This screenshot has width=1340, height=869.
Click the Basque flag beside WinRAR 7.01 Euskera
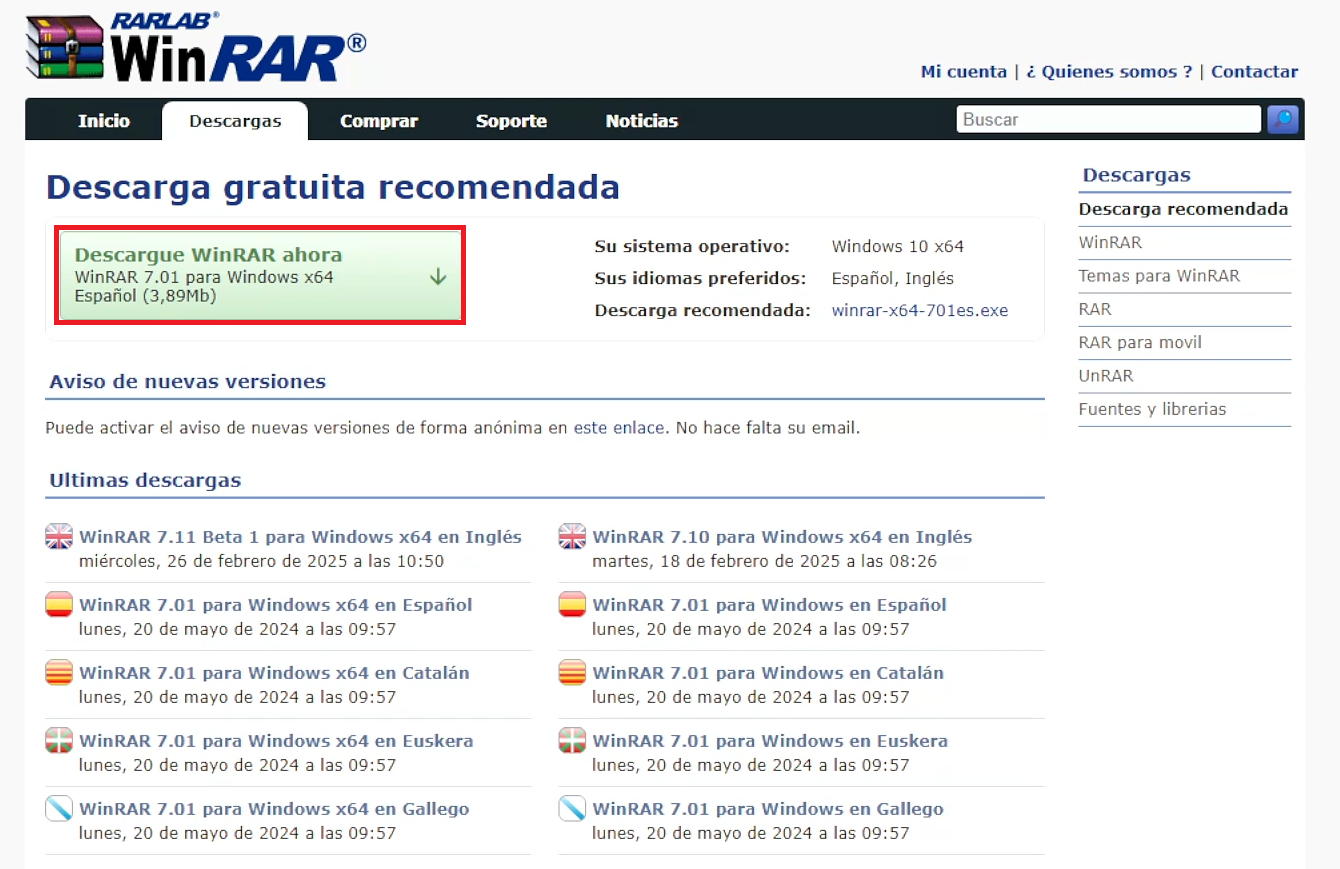[59, 740]
